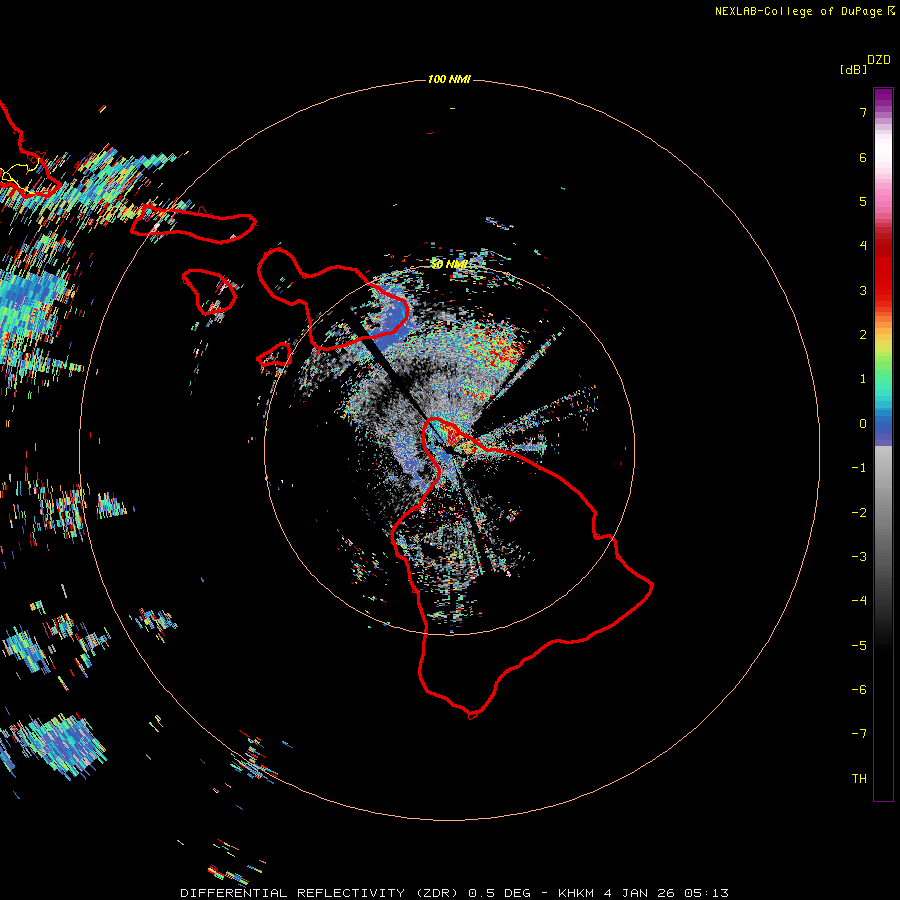The height and width of the screenshot is (900, 900).
Task: Click the 4 value on the color scale
Action: coord(863,246)
